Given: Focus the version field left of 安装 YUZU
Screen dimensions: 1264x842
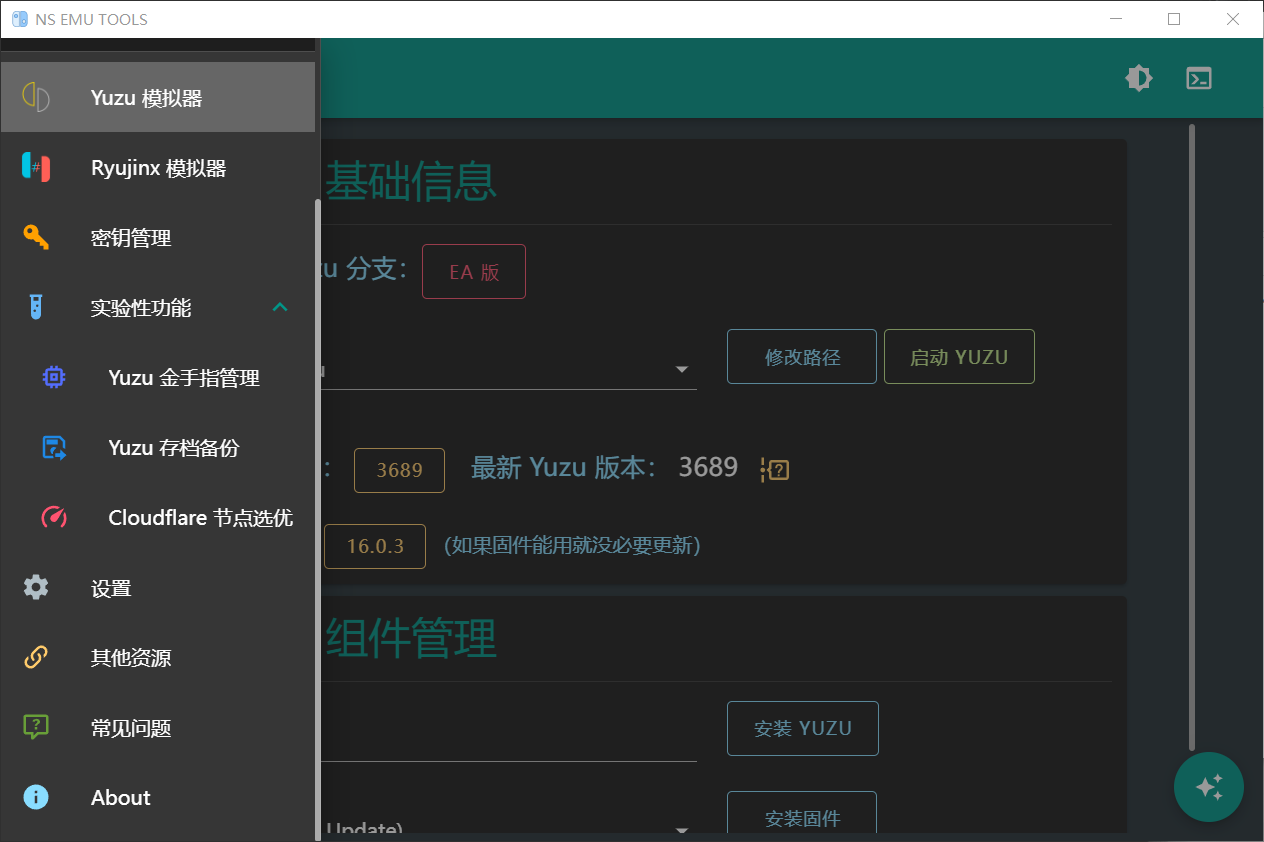Looking at the screenshot, I should (508, 735).
